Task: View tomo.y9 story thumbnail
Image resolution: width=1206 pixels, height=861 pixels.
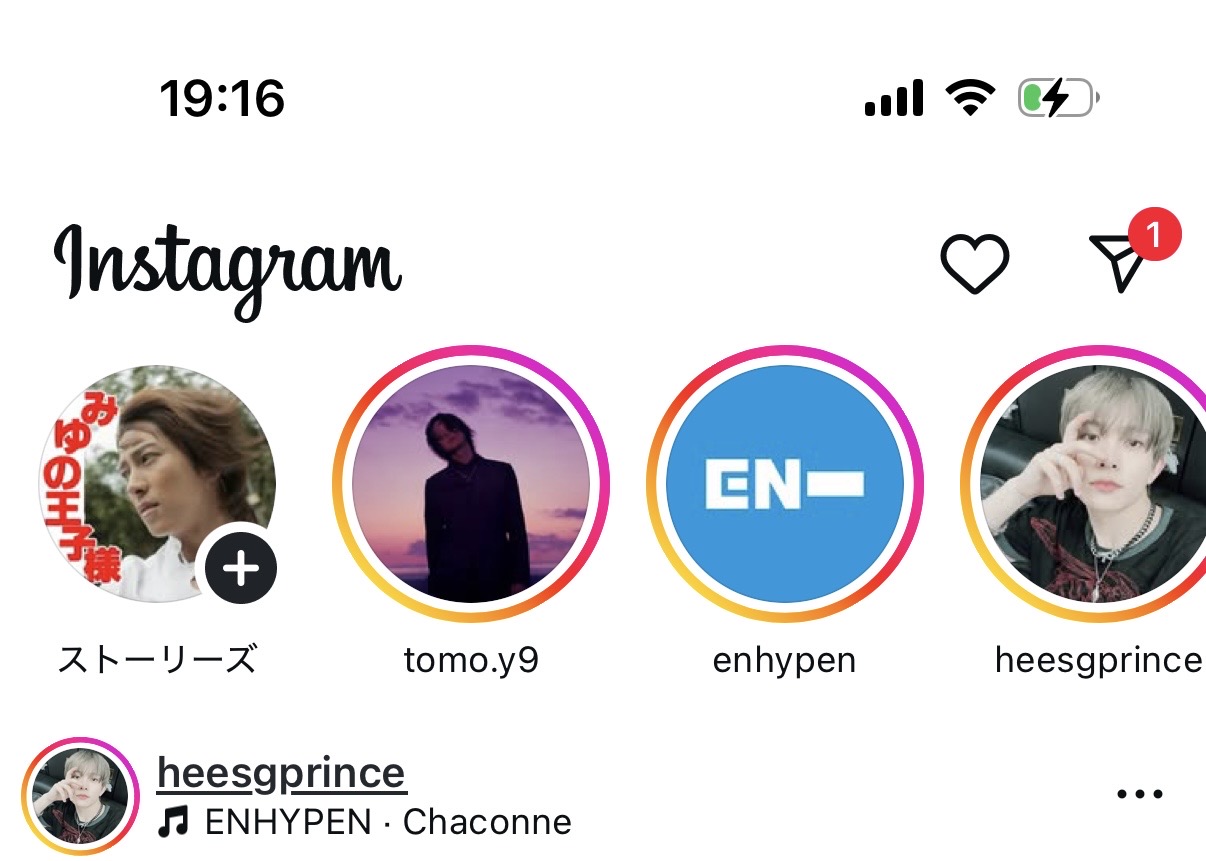Action: (x=471, y=485)
